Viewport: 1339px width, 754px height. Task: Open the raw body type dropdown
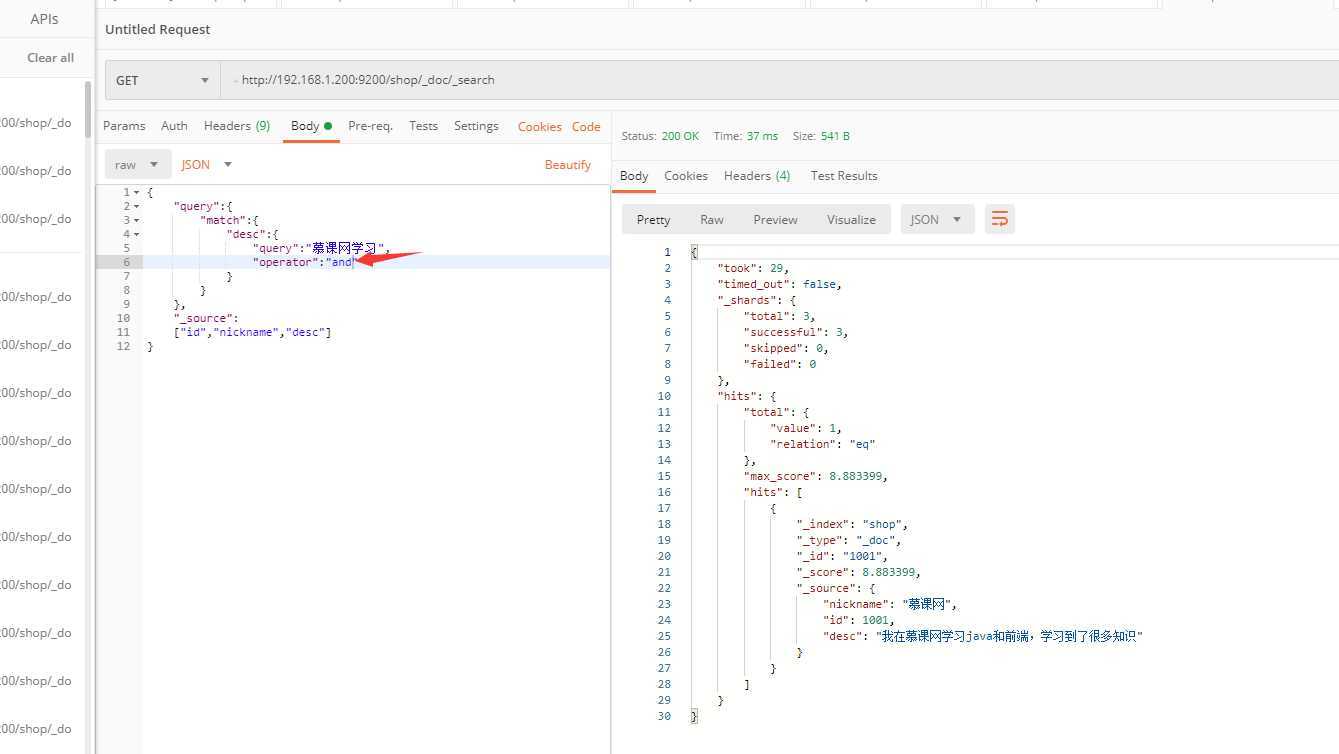(x=138, y=164)
